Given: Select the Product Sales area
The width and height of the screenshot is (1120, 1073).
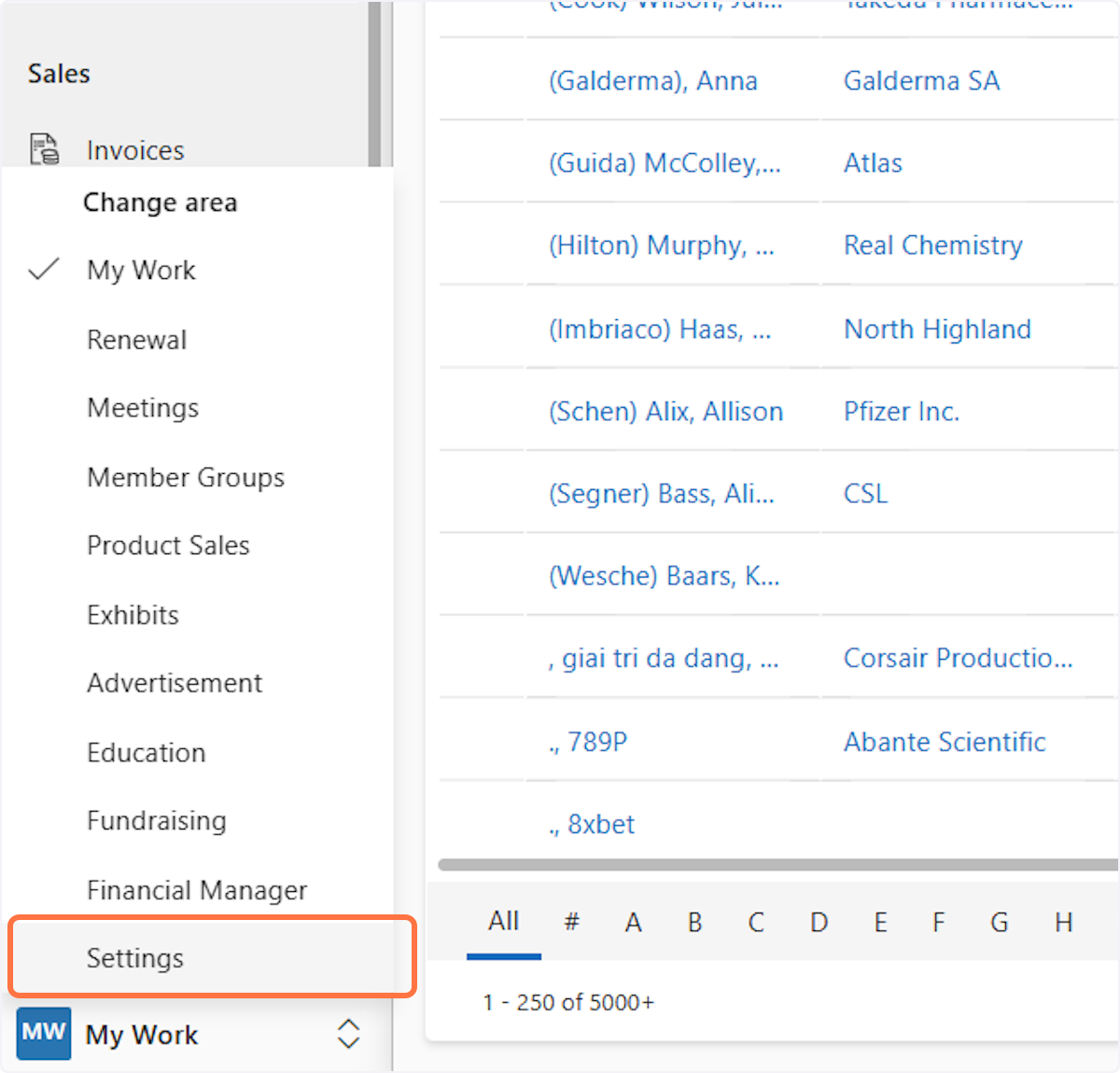Looking at the screenshot, I should click(168, 545).
